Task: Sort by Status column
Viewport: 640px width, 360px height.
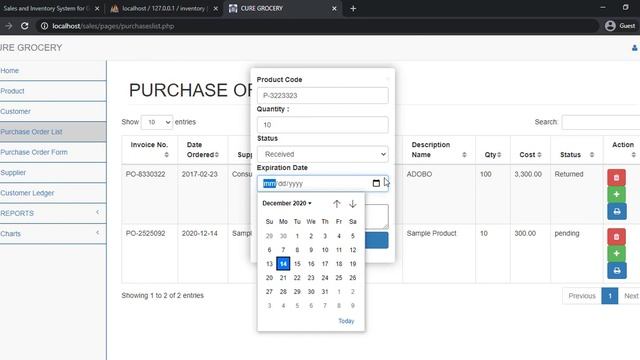Action: click(592, 155)
